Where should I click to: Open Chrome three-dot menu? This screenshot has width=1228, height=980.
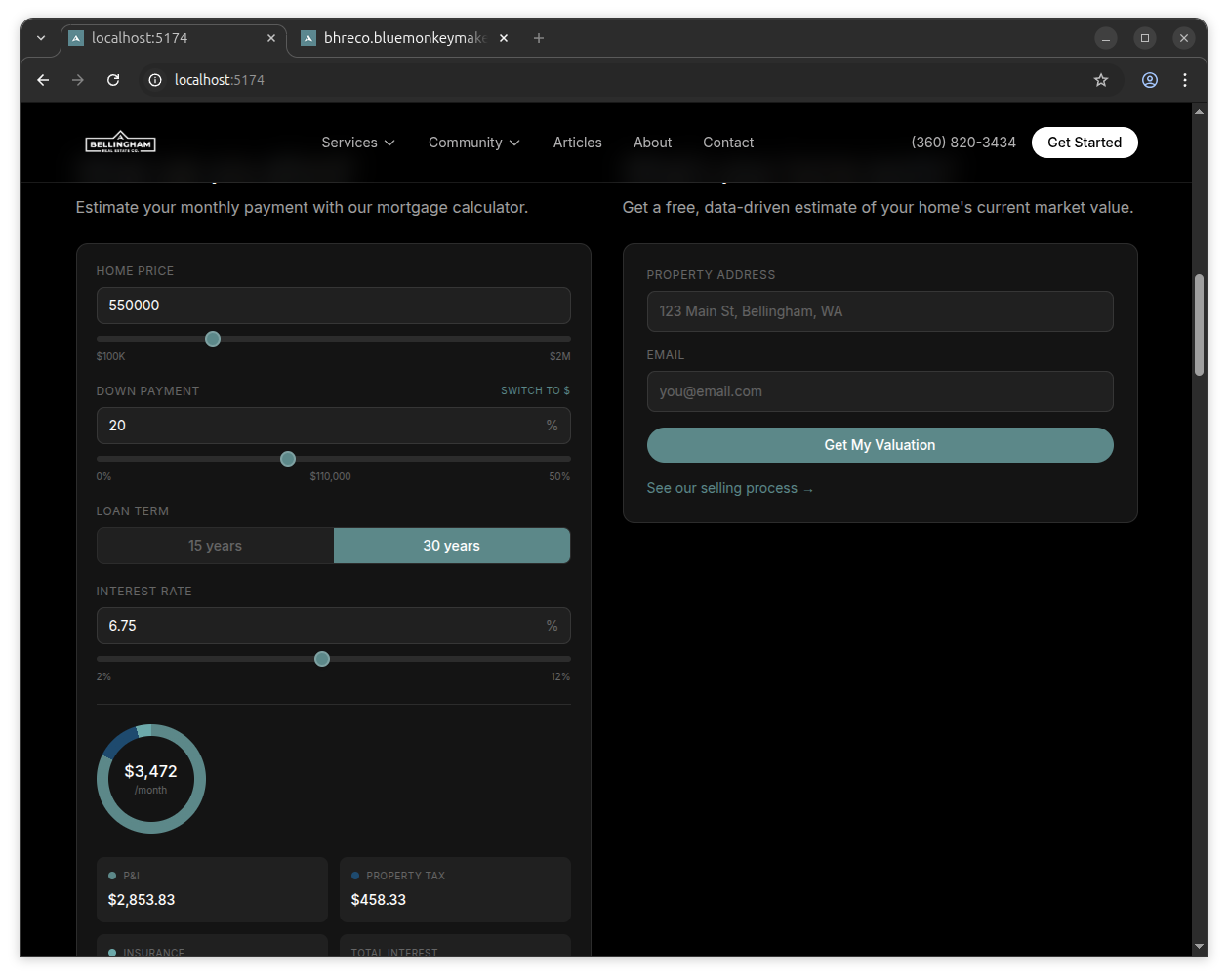point(1185,80)
